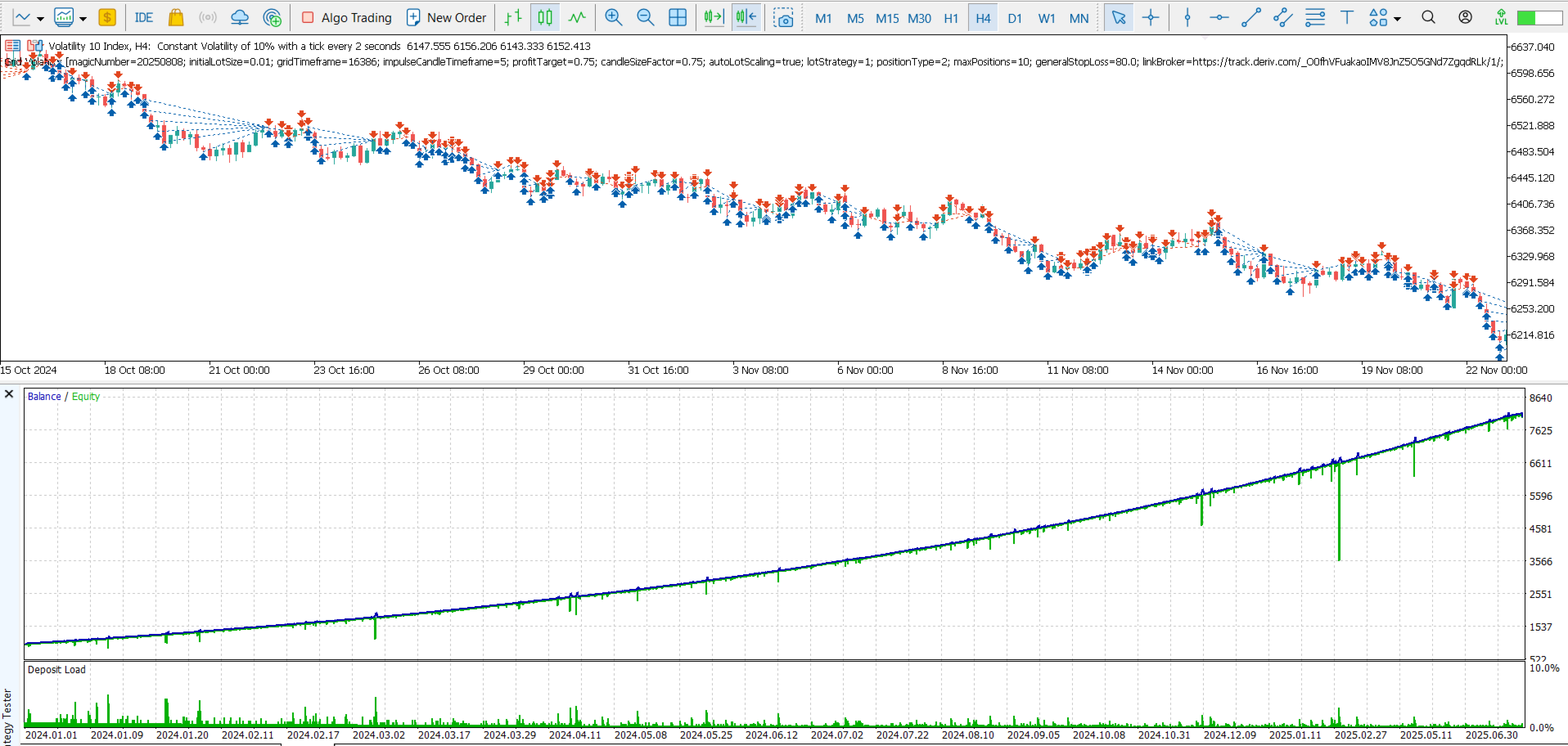
Task: Switch chart display to candlesticks
Action: 544,16
